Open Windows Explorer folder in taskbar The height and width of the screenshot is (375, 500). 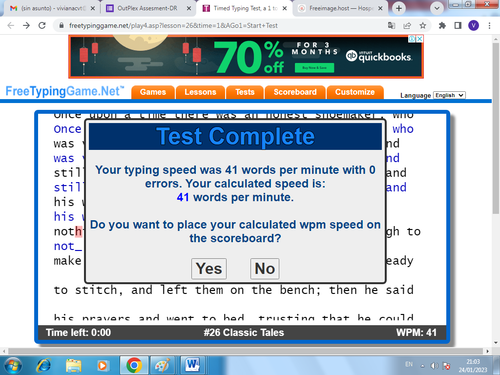pyautogui.click(x=73, y=366)
